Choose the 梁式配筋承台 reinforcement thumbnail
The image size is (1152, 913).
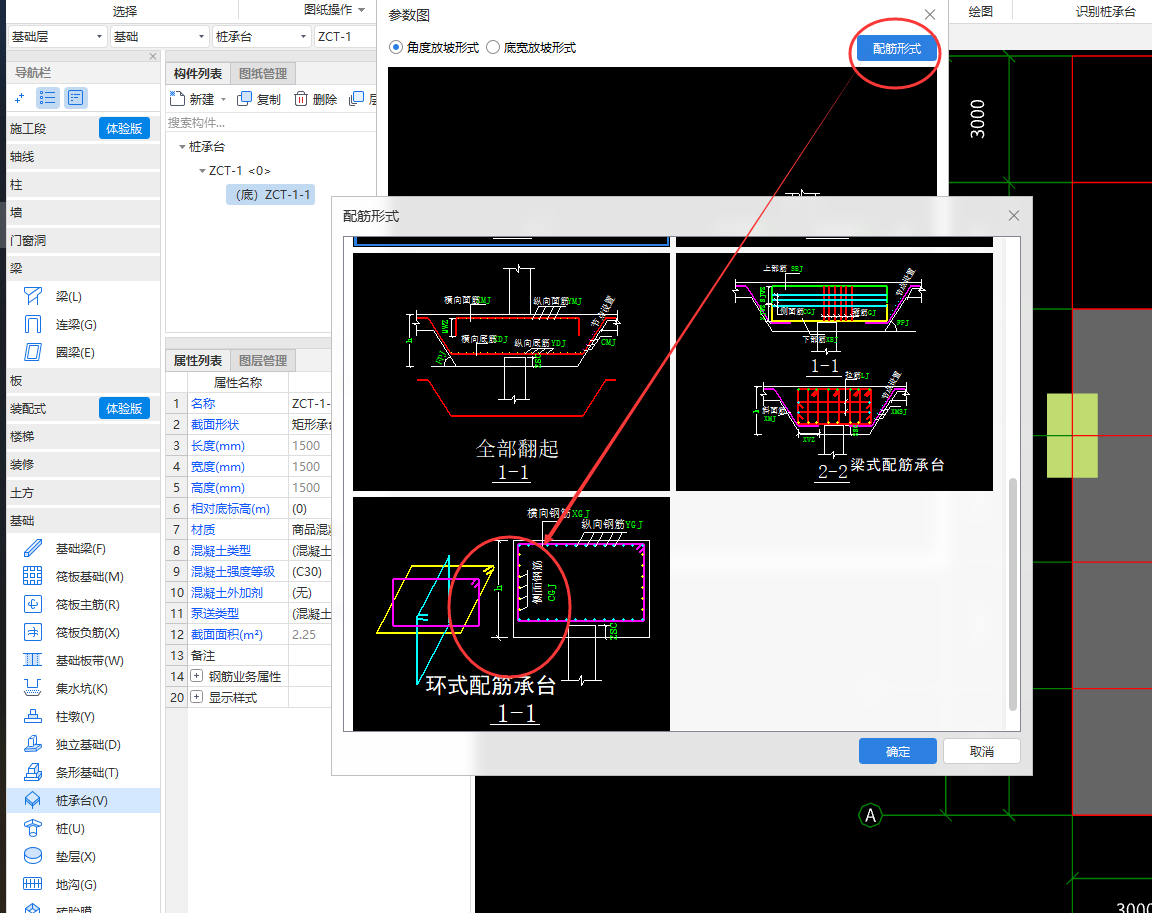(x=834, y=372)
